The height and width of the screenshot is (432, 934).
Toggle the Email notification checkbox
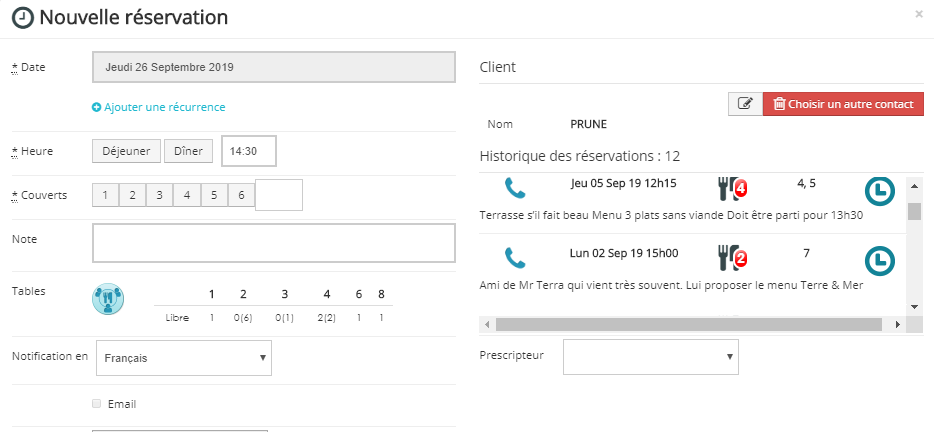coord(96,403)
